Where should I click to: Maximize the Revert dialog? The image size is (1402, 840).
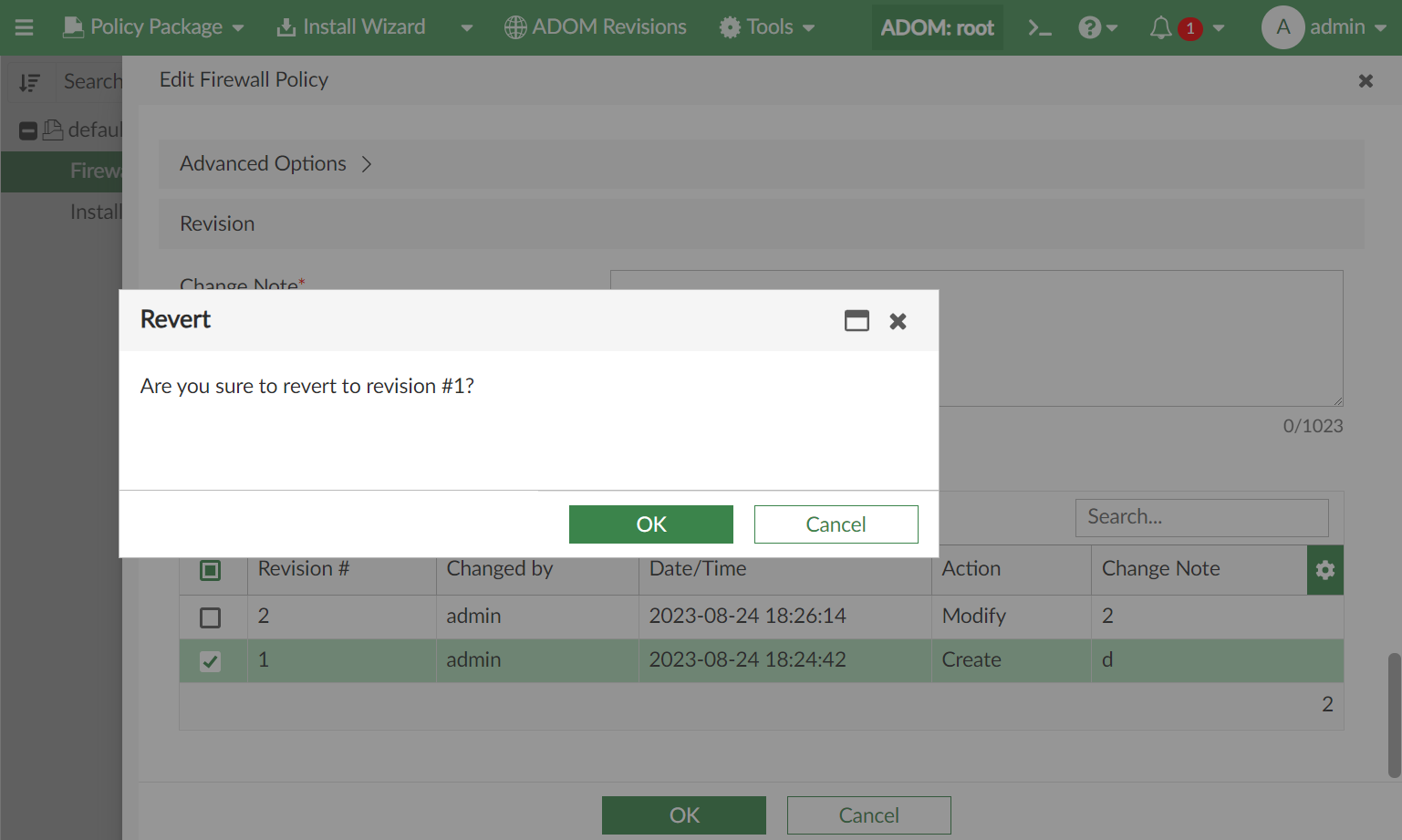pyautogui.click(x=857, y=321)
